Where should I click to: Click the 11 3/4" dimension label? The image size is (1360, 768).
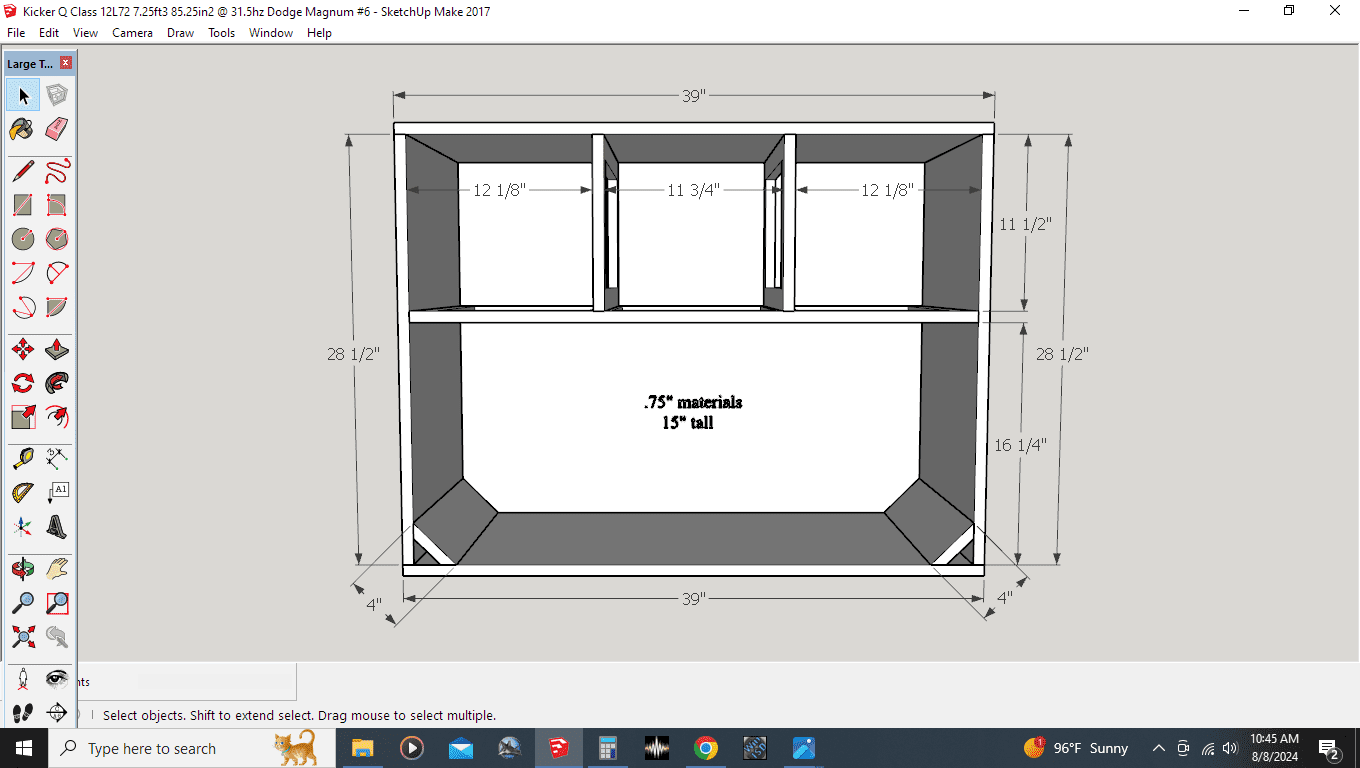[x=693, y=190]
